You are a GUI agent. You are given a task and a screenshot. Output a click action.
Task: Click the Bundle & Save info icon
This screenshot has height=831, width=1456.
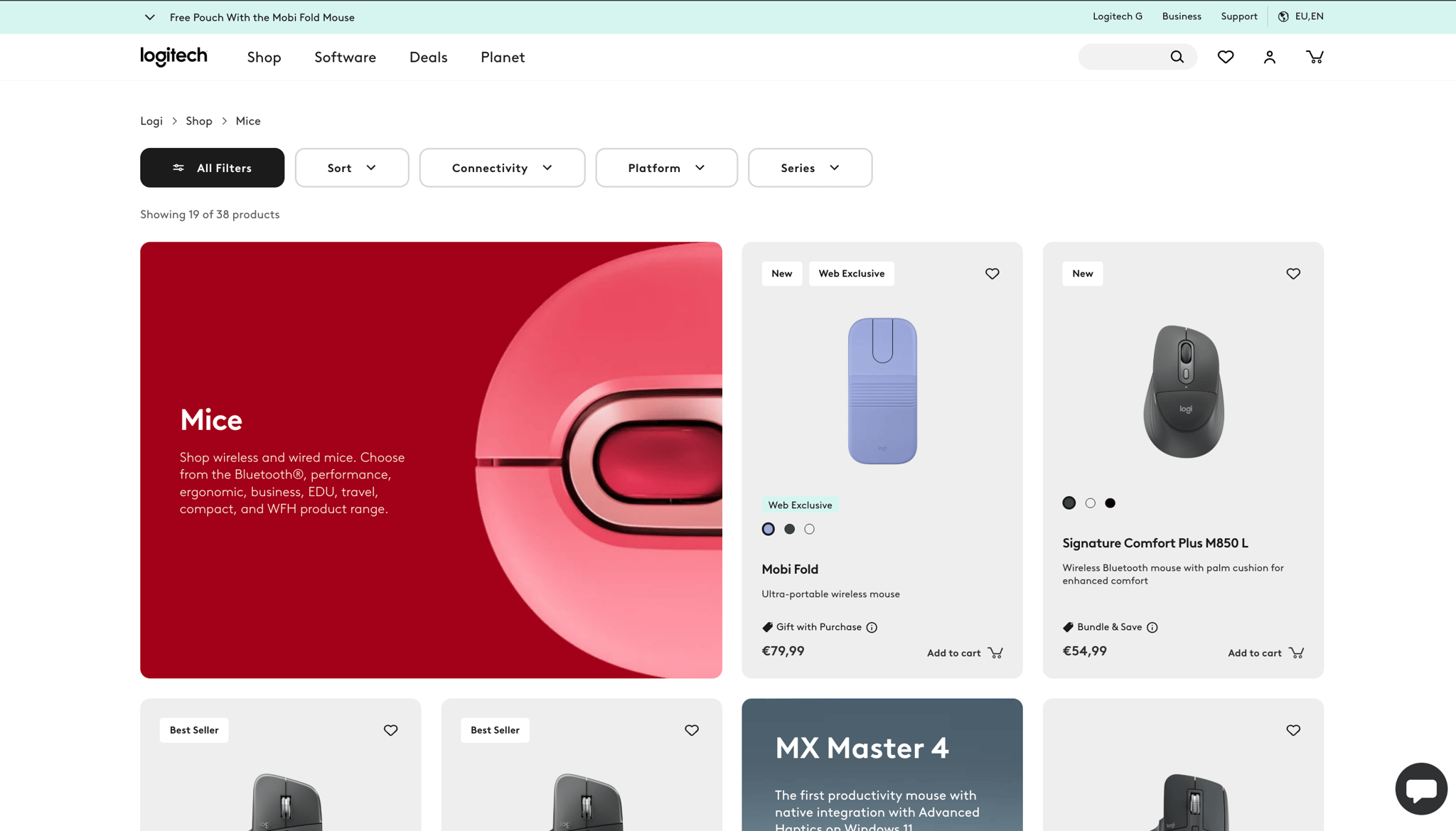point(1152,627)
